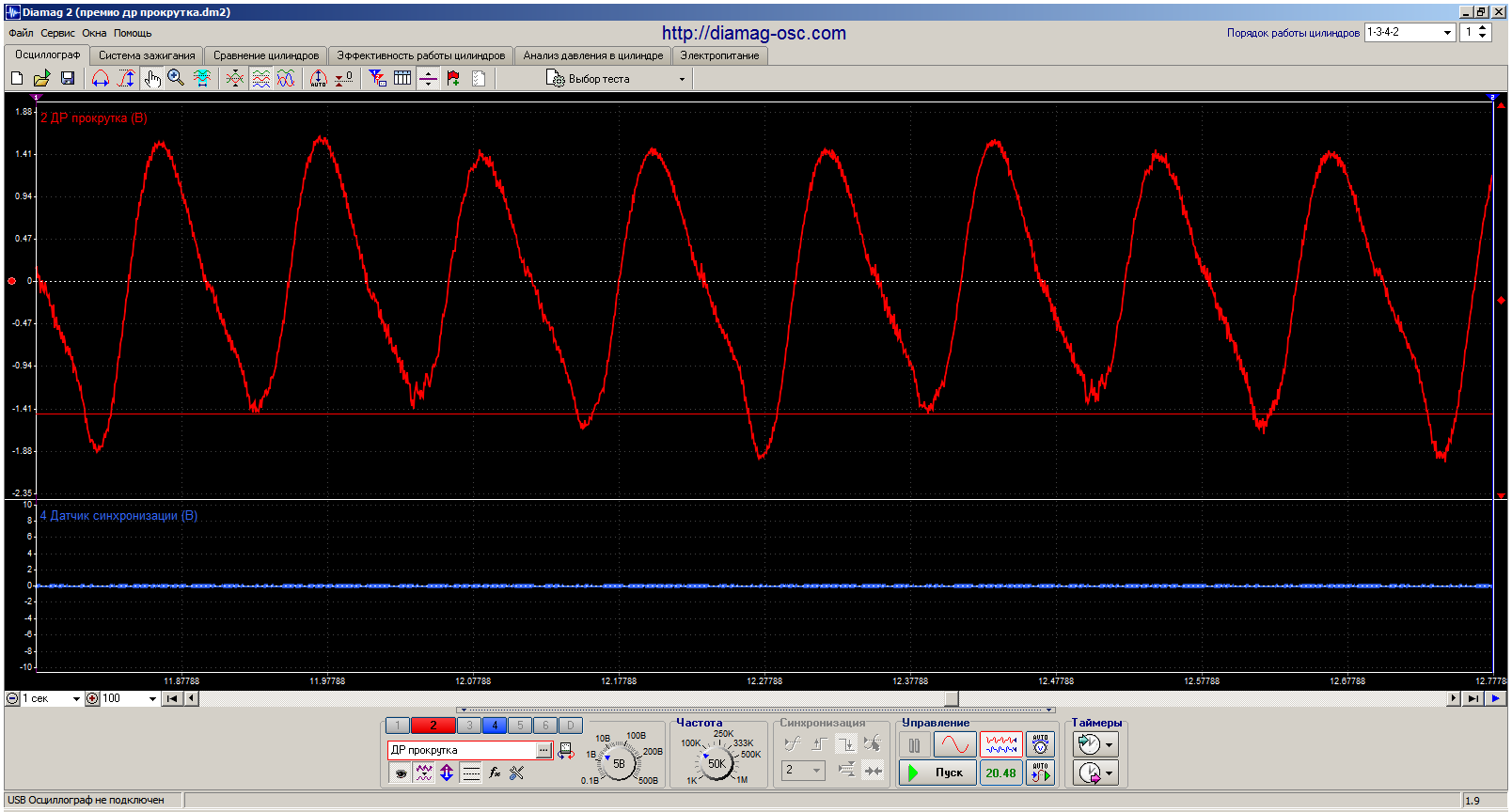This screenshot has height=812, width=1512.
Task: Open the Сервис menu
Action: 57,33
